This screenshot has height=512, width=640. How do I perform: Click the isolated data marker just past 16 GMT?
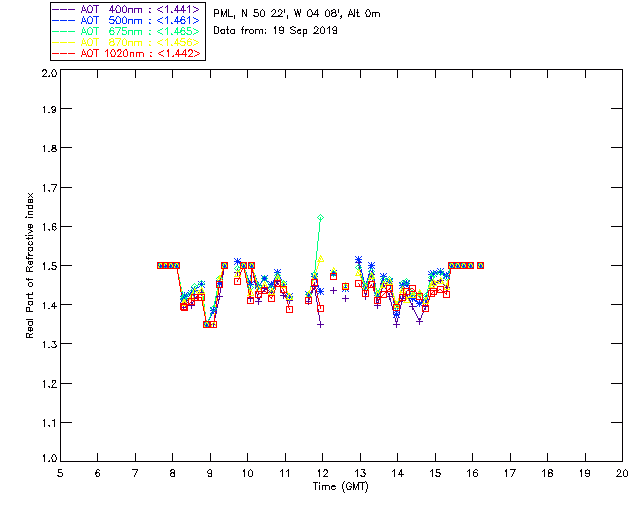(480, 265)
